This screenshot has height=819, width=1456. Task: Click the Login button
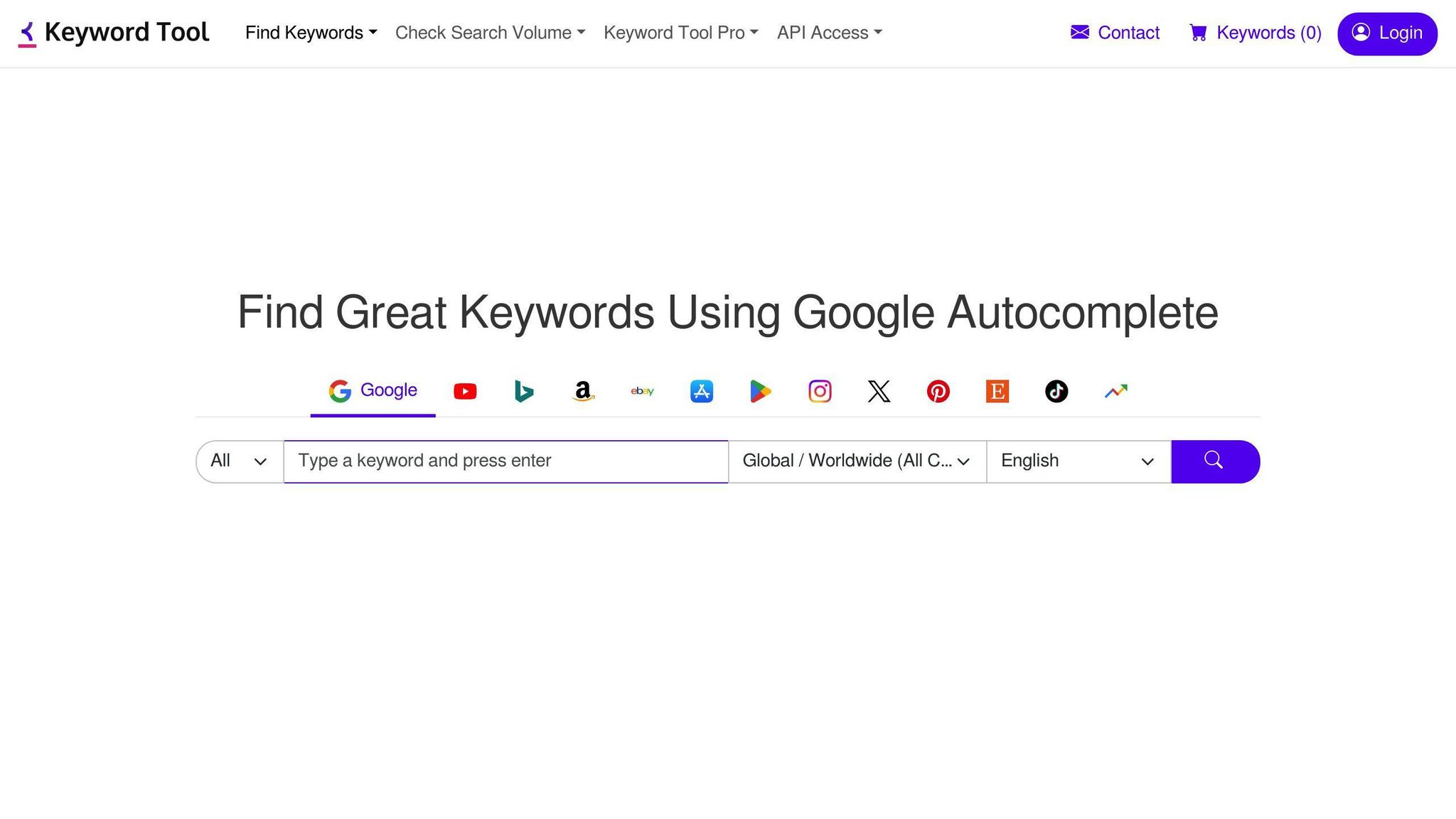tap(1386, 33)
